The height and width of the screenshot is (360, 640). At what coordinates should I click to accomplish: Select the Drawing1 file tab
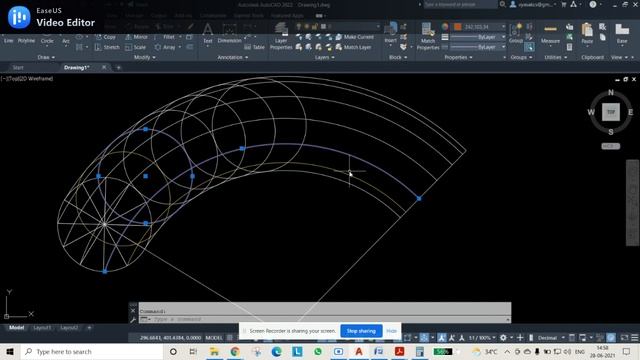point(76,67)
